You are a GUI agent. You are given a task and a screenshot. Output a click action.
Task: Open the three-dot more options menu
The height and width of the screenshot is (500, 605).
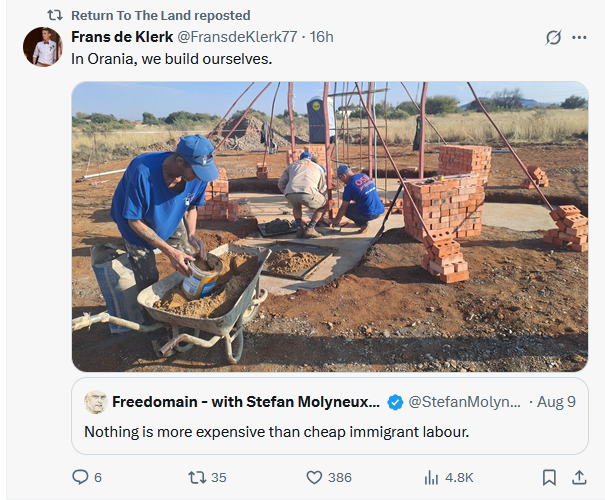click(x=579, y=37)
